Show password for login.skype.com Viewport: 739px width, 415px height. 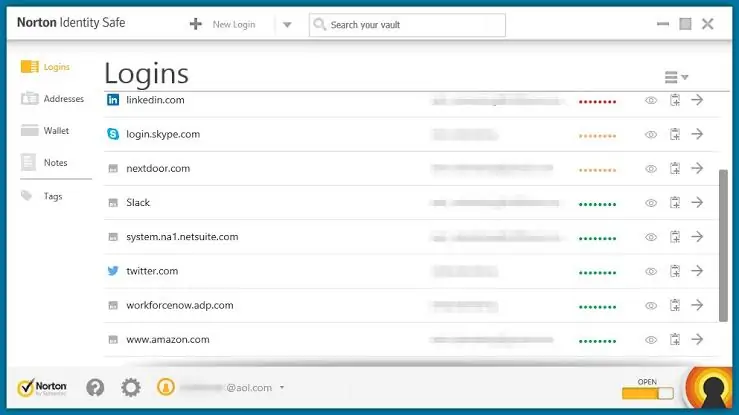(651, 135)
